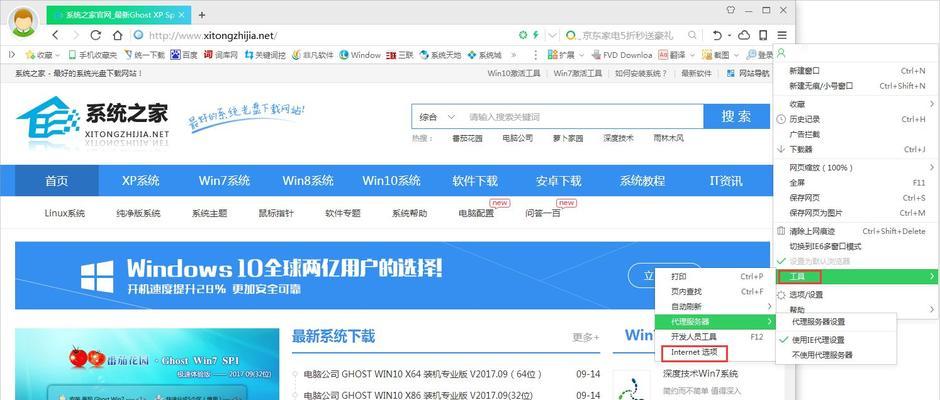Open the 百度 bookmark
This screenshot has height=400, width=940.
[184, 55]
